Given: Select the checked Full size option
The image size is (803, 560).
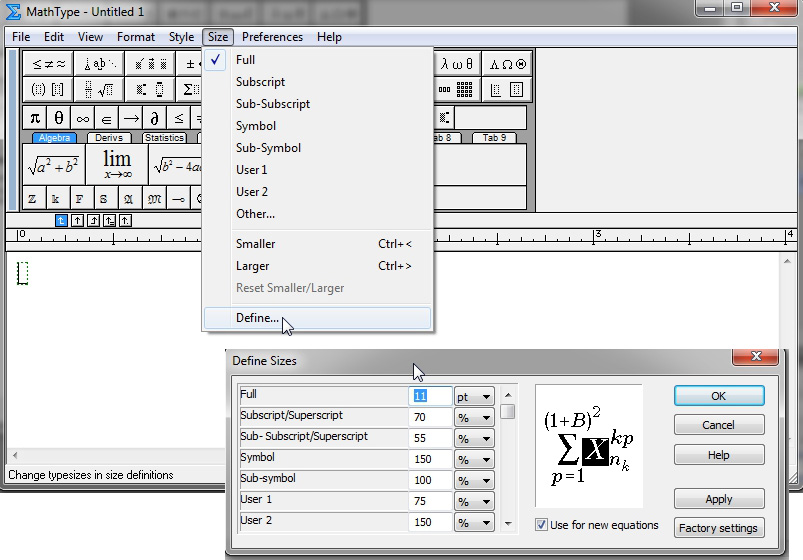Looking at the screenshot, I should [x=318, y=60].
